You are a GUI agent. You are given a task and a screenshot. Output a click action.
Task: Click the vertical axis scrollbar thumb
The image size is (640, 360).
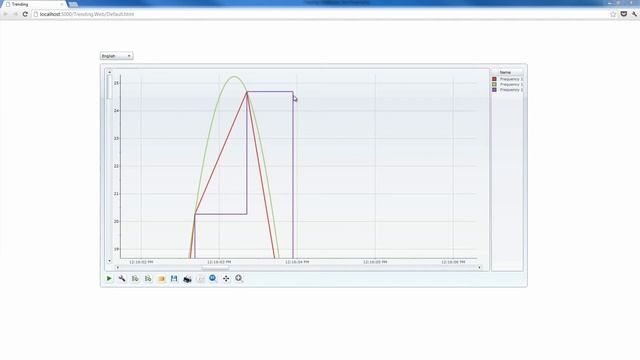[x=109, y=87]
